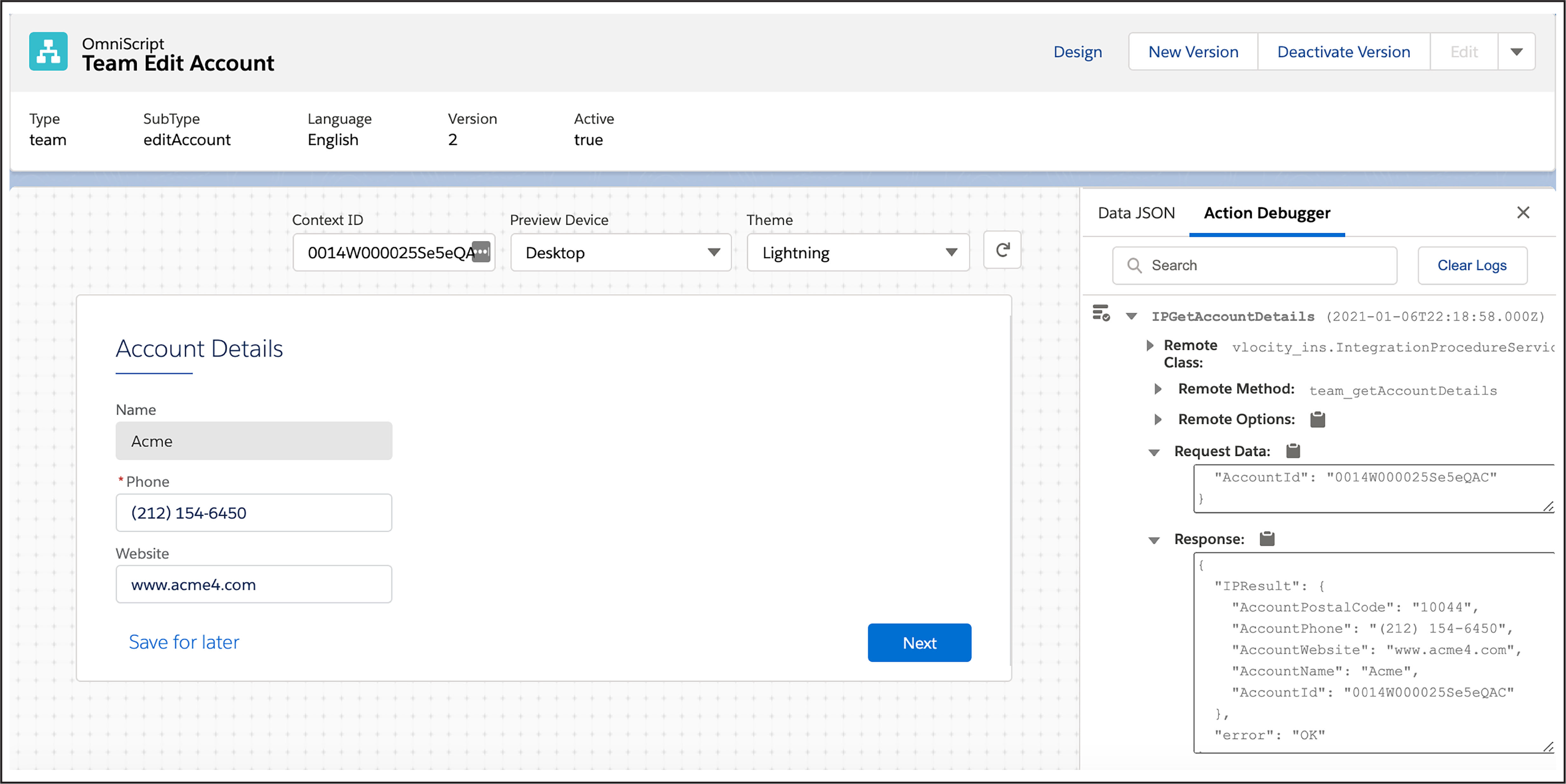Click the Save for later link

[x=183, y=642]
